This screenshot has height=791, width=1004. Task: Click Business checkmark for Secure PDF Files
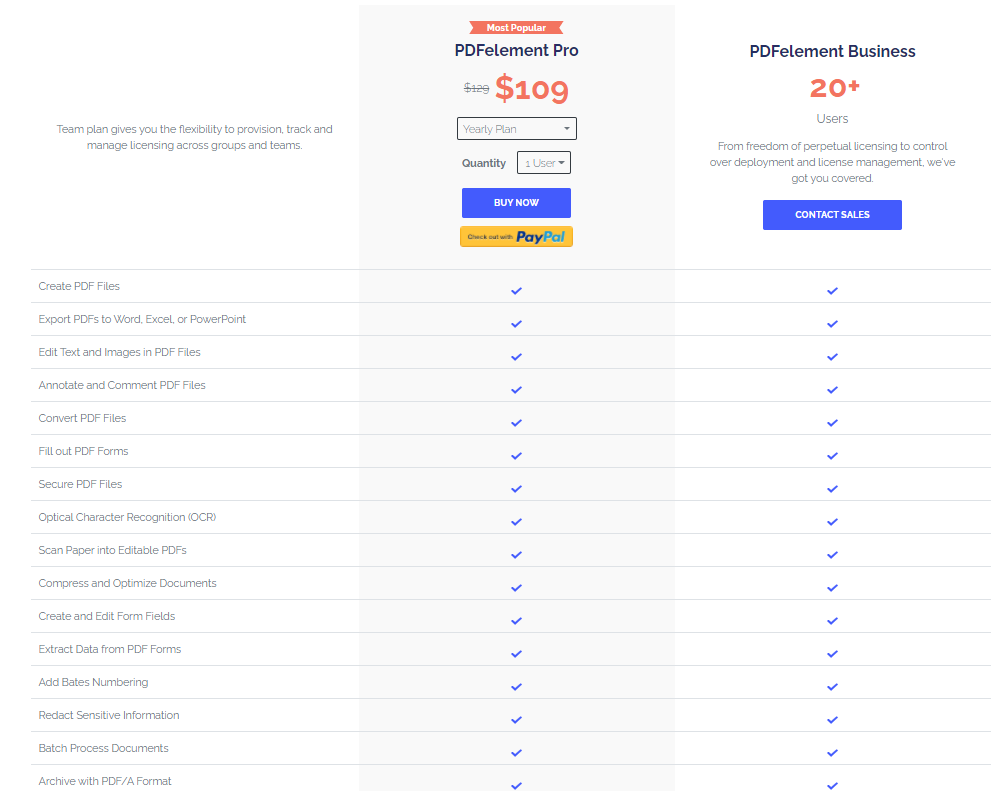tap(832, 488)
